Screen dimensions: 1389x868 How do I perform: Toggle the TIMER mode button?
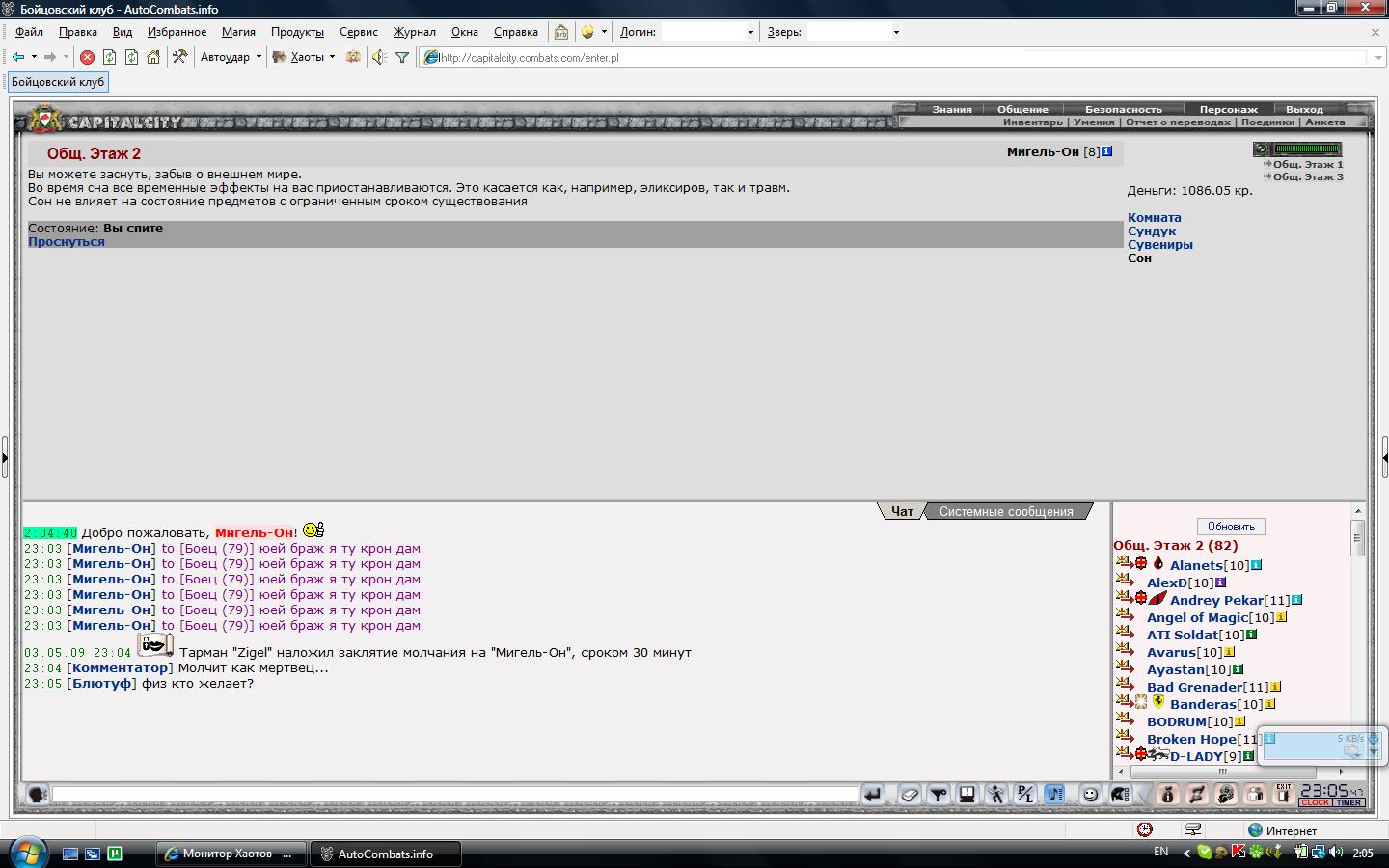[x=1348, y=802]
